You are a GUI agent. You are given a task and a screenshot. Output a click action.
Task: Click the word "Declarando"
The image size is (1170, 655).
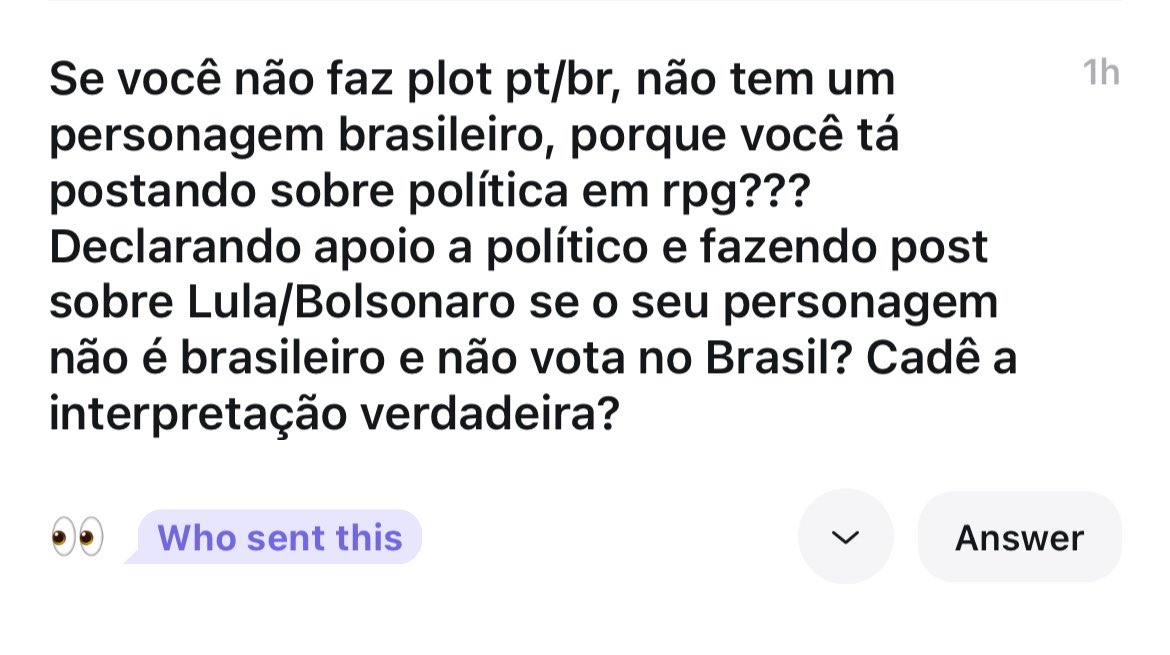point(175,246)
